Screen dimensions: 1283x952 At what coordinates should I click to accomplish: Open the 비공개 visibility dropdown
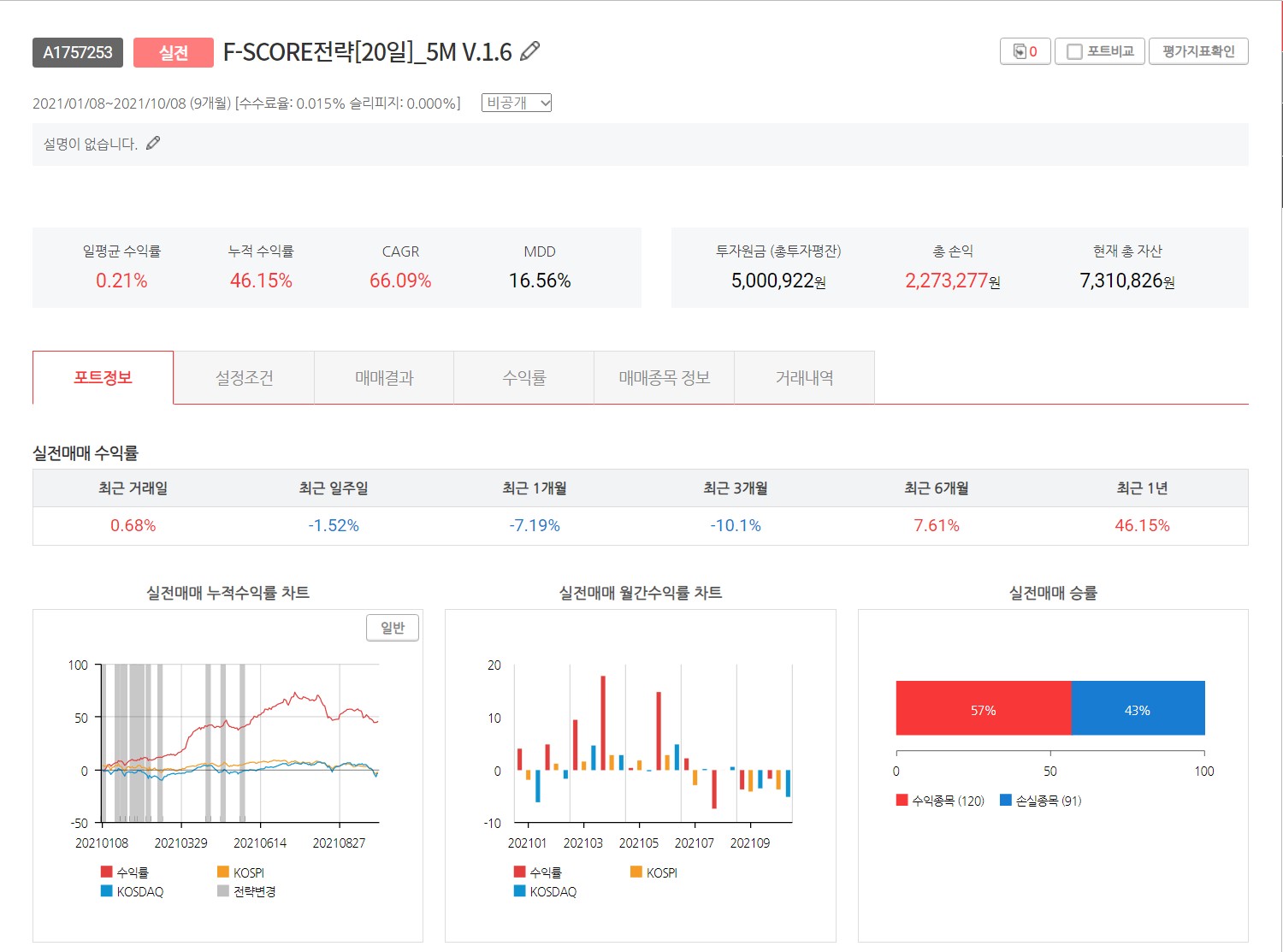[x=517, y=103]
